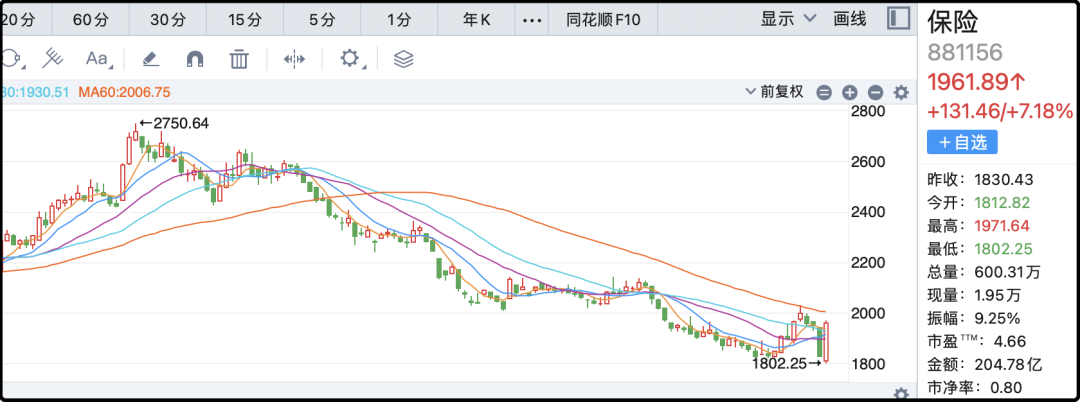This screenshot has width=1080, height=402.
Task: Zoom out with the single-minus circle
Action: (875, 92)
